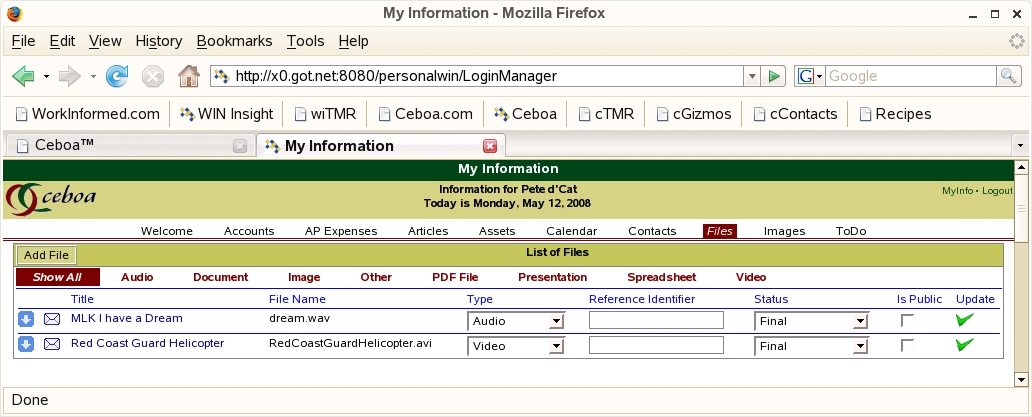Reload the page with the browser refresh icon

pyautogui.click(x=117, y=76)
